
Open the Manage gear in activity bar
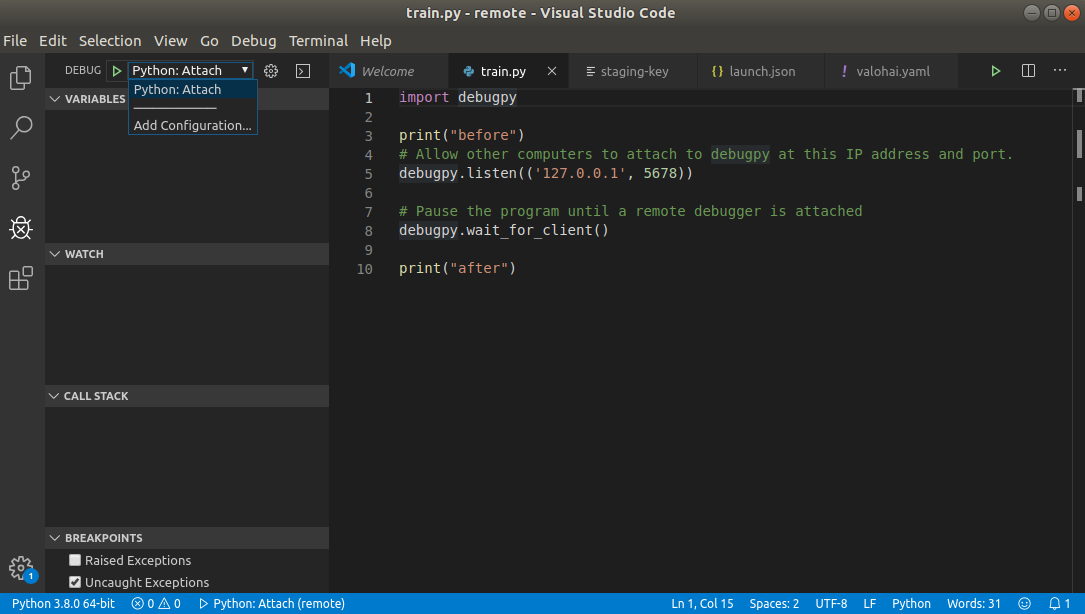tap(21, 568)
